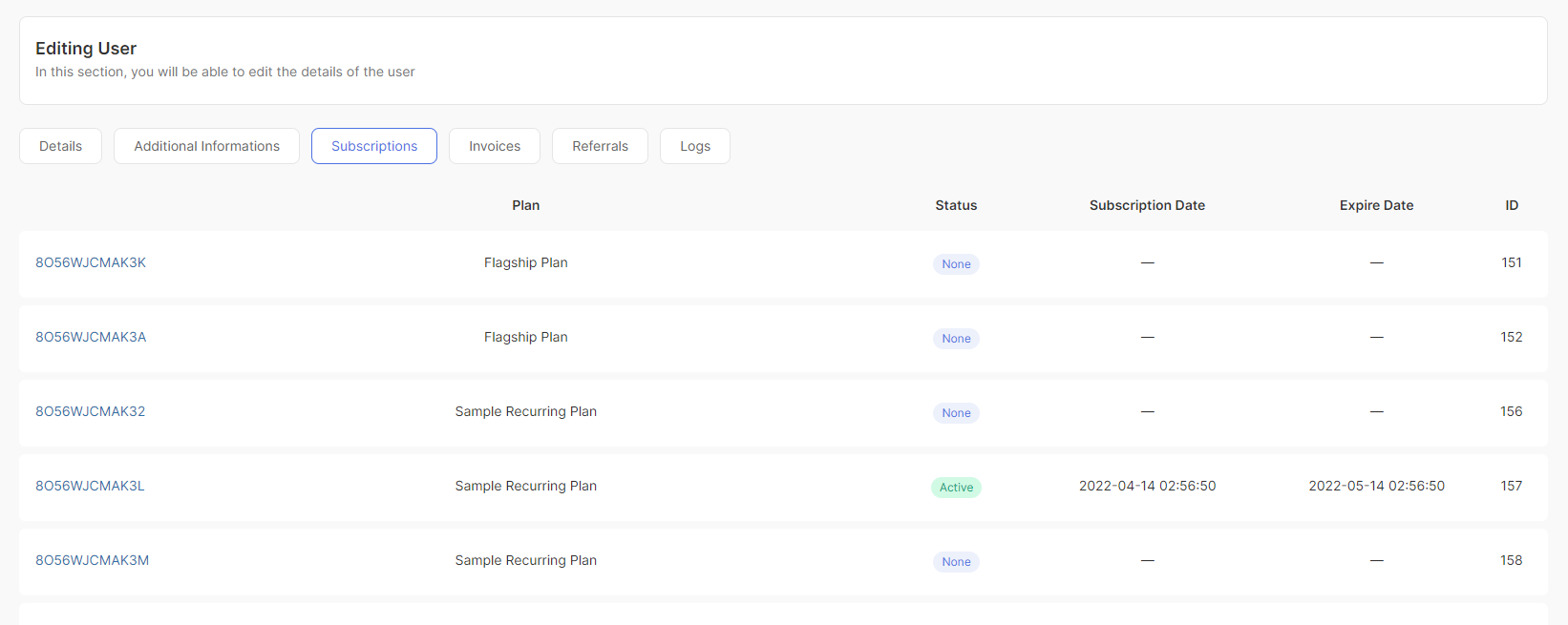This screenshot has width=1568, height=625.
Task: Click the Status column header
Action: coord(956,205)
